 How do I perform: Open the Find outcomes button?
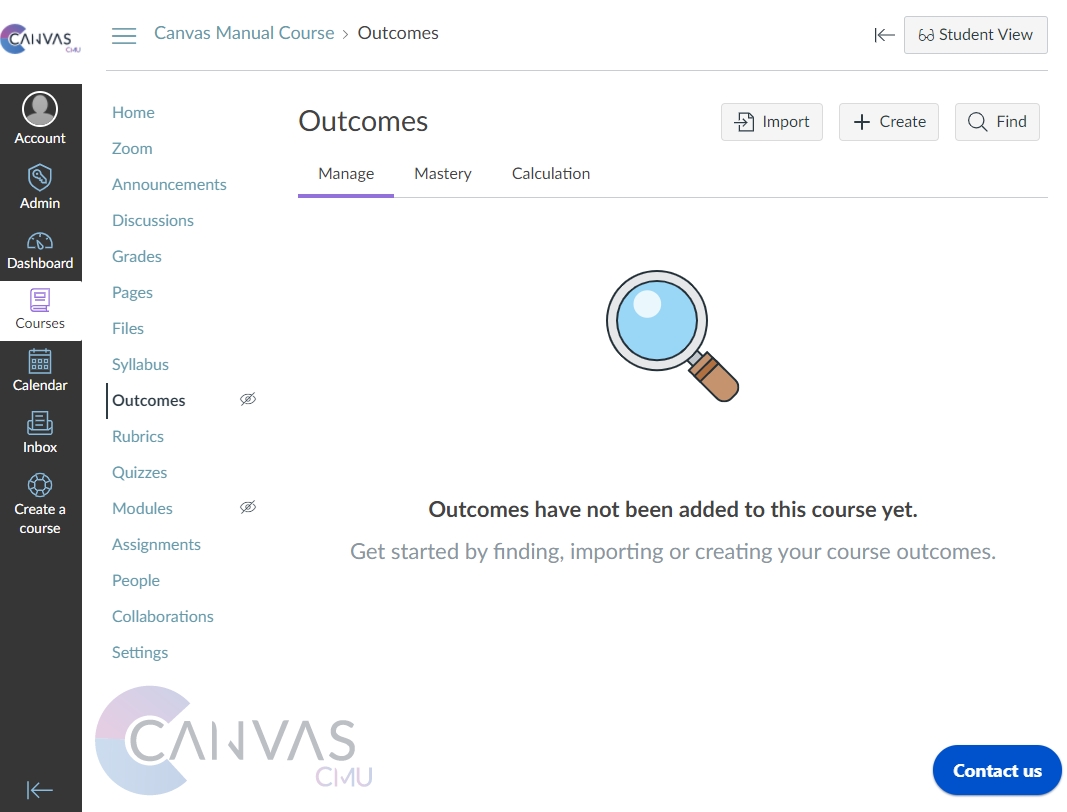(x=997, y=122)
